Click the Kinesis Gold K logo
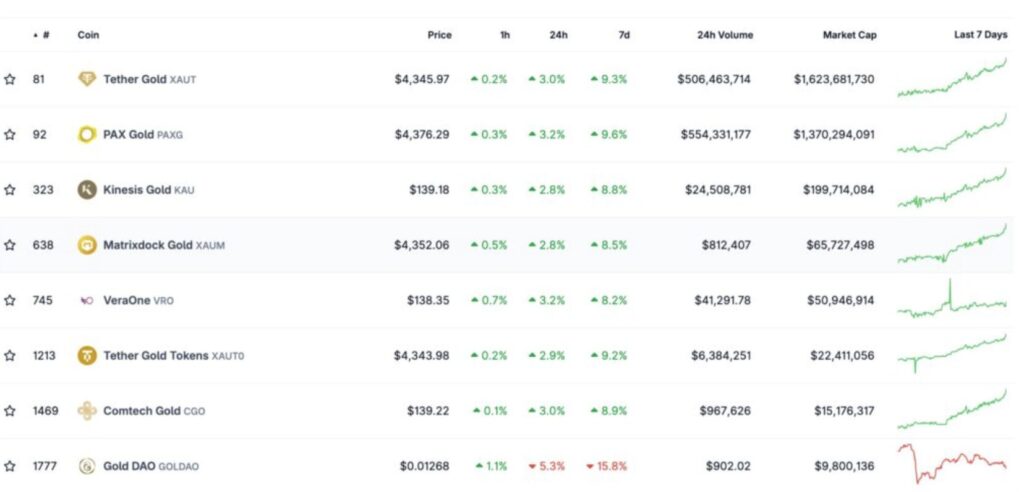This screenshot has height=492, width=1024. click(87, 190)
